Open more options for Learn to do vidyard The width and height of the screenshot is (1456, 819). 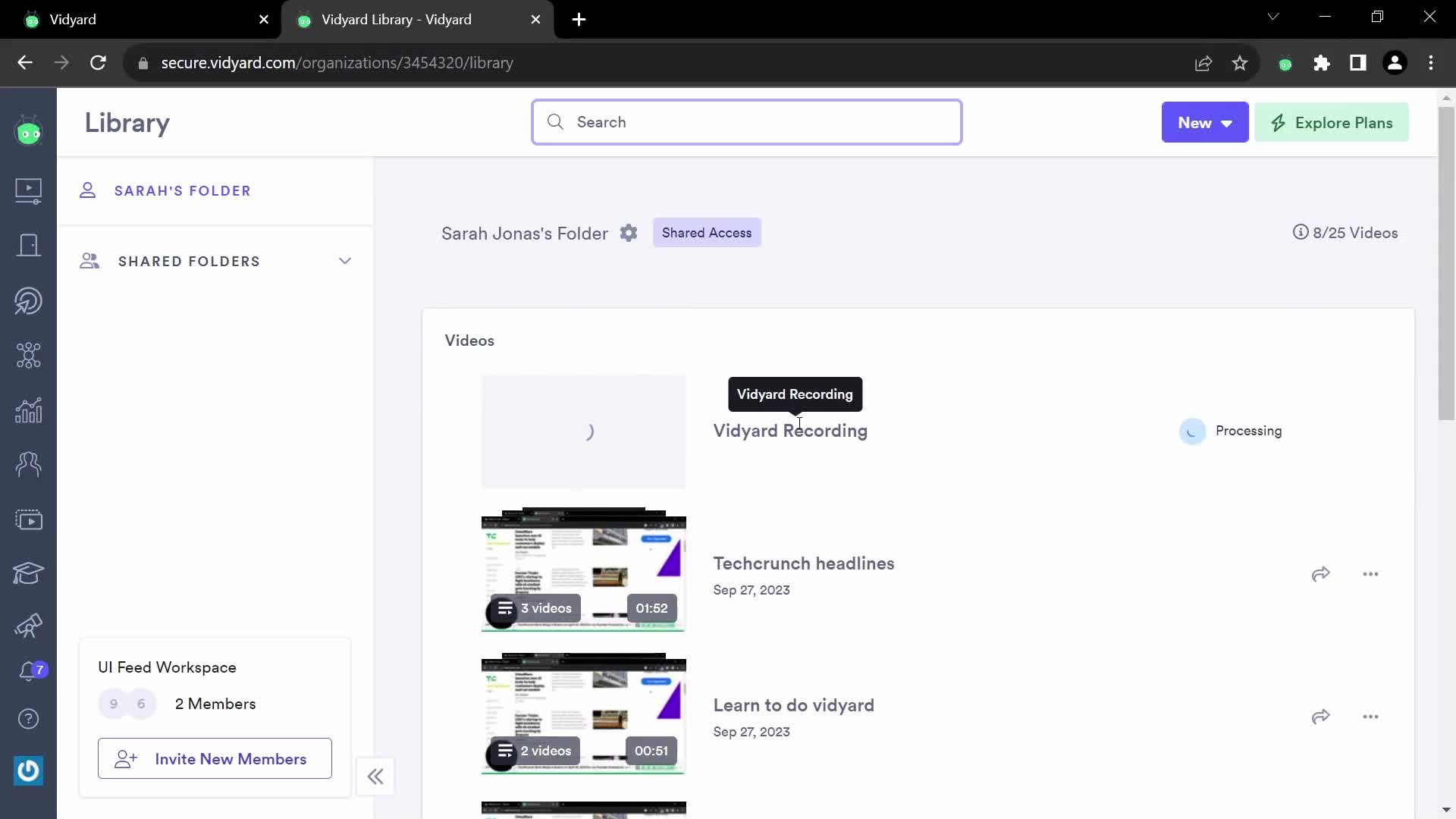[x=1370, y=717]
